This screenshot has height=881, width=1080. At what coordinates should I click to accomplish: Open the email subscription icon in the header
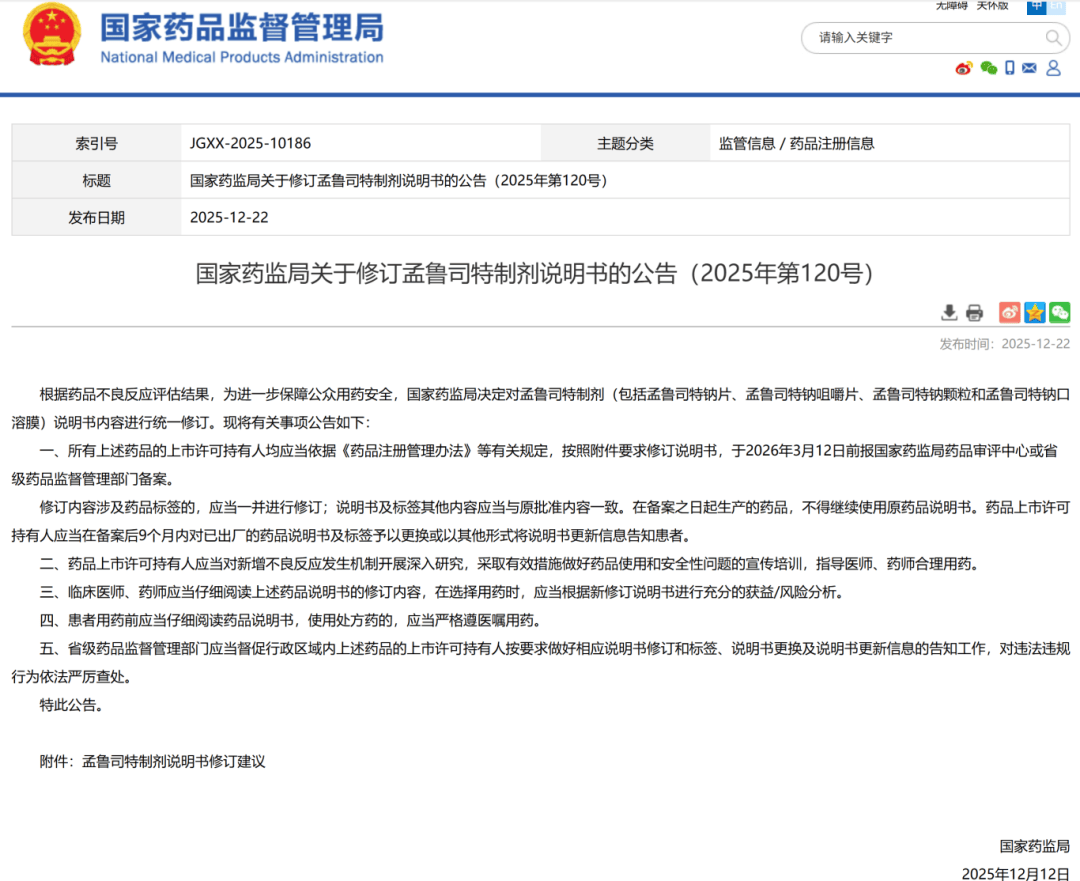[x=1031, y=68]
